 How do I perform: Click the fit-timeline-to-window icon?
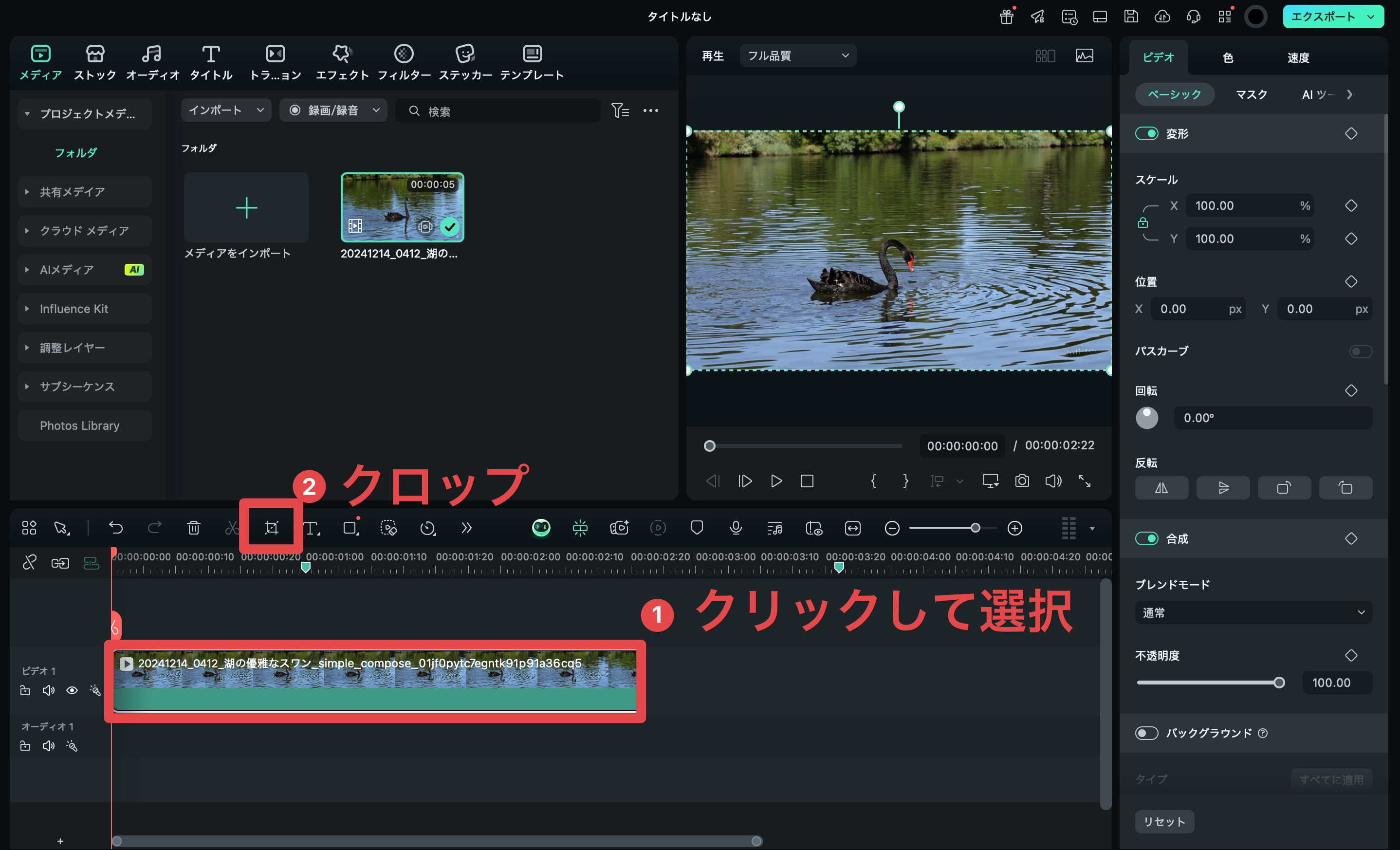(x=853, y=528)
